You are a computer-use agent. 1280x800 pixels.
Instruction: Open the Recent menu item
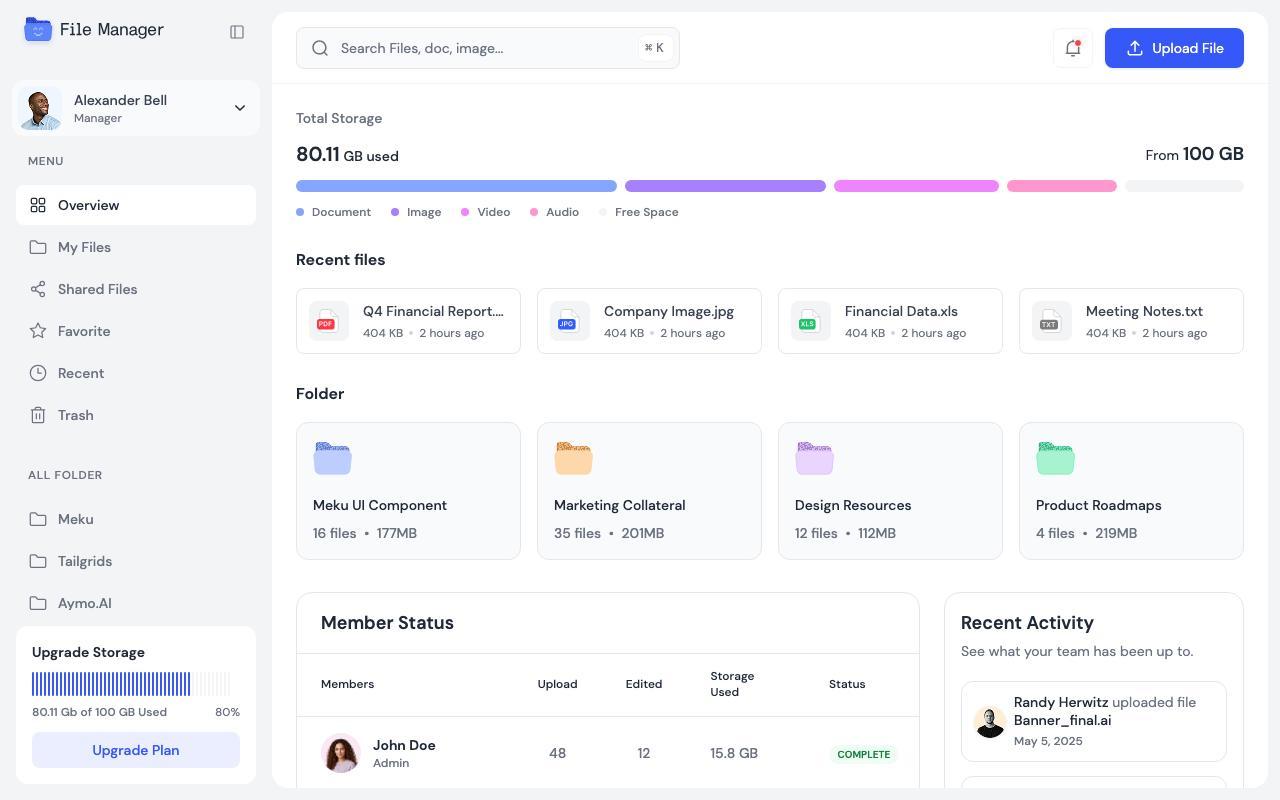[x=136, y=373]
